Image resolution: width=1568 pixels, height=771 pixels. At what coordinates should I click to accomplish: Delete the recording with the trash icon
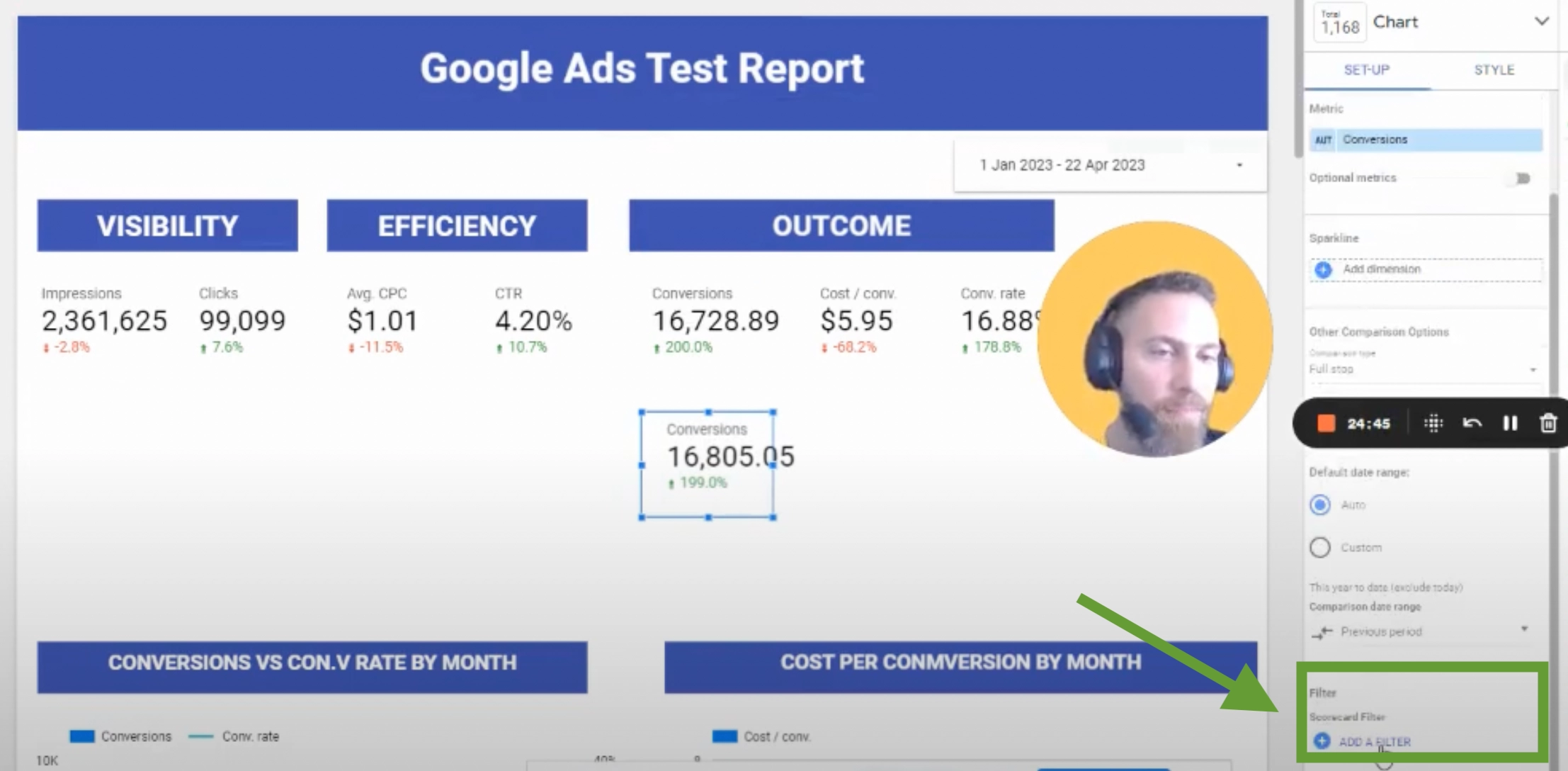(x=1548, y=423)
